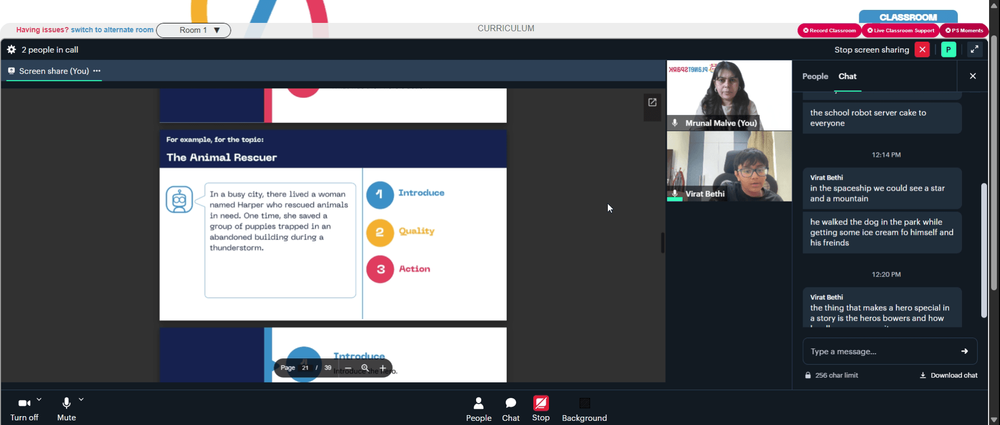The image size is (1000, 425).
Task: Click the Type a message input field
Action: (881, 351)
